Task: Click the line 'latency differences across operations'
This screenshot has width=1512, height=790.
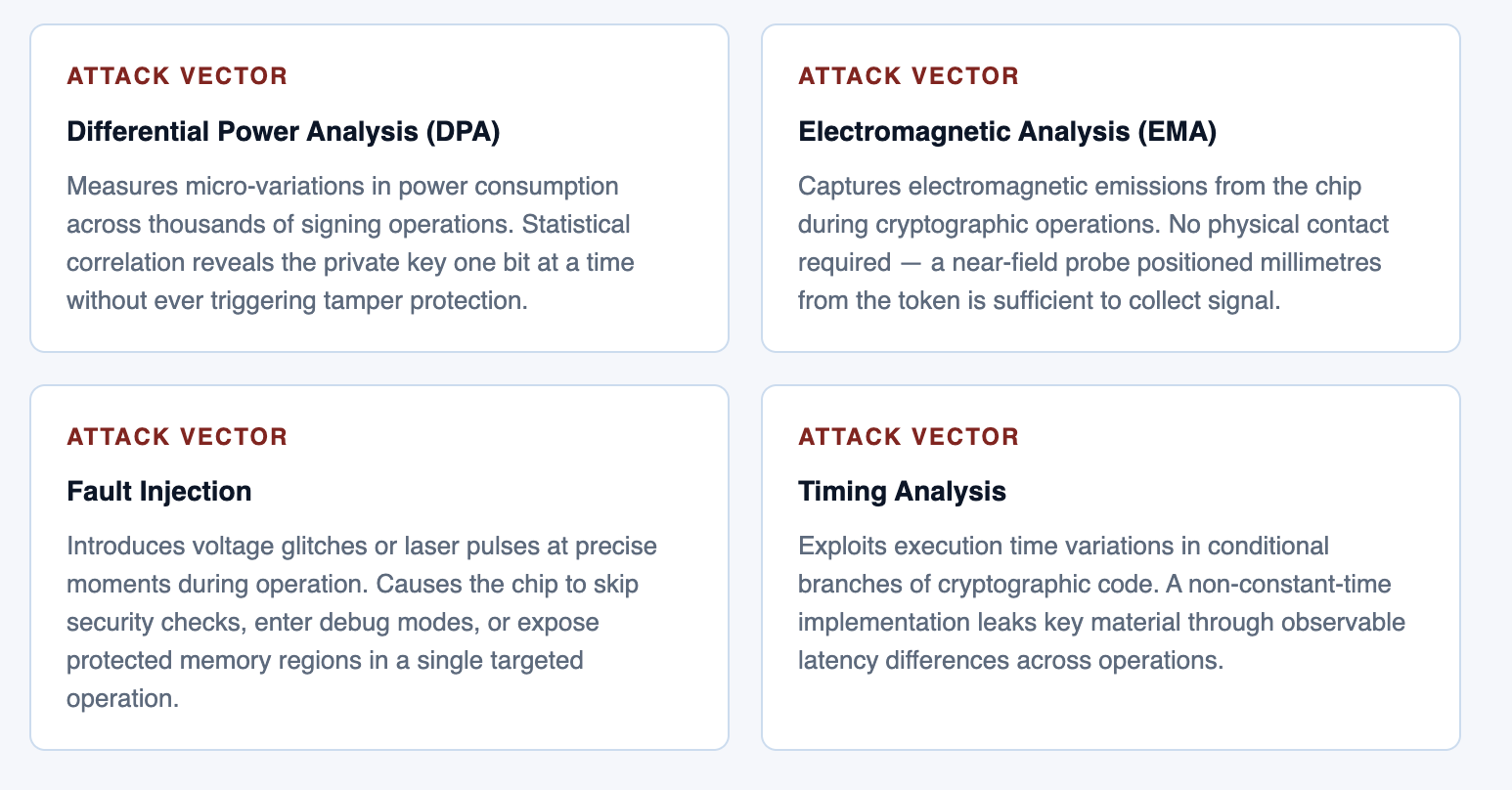Action: point(1008,660)
